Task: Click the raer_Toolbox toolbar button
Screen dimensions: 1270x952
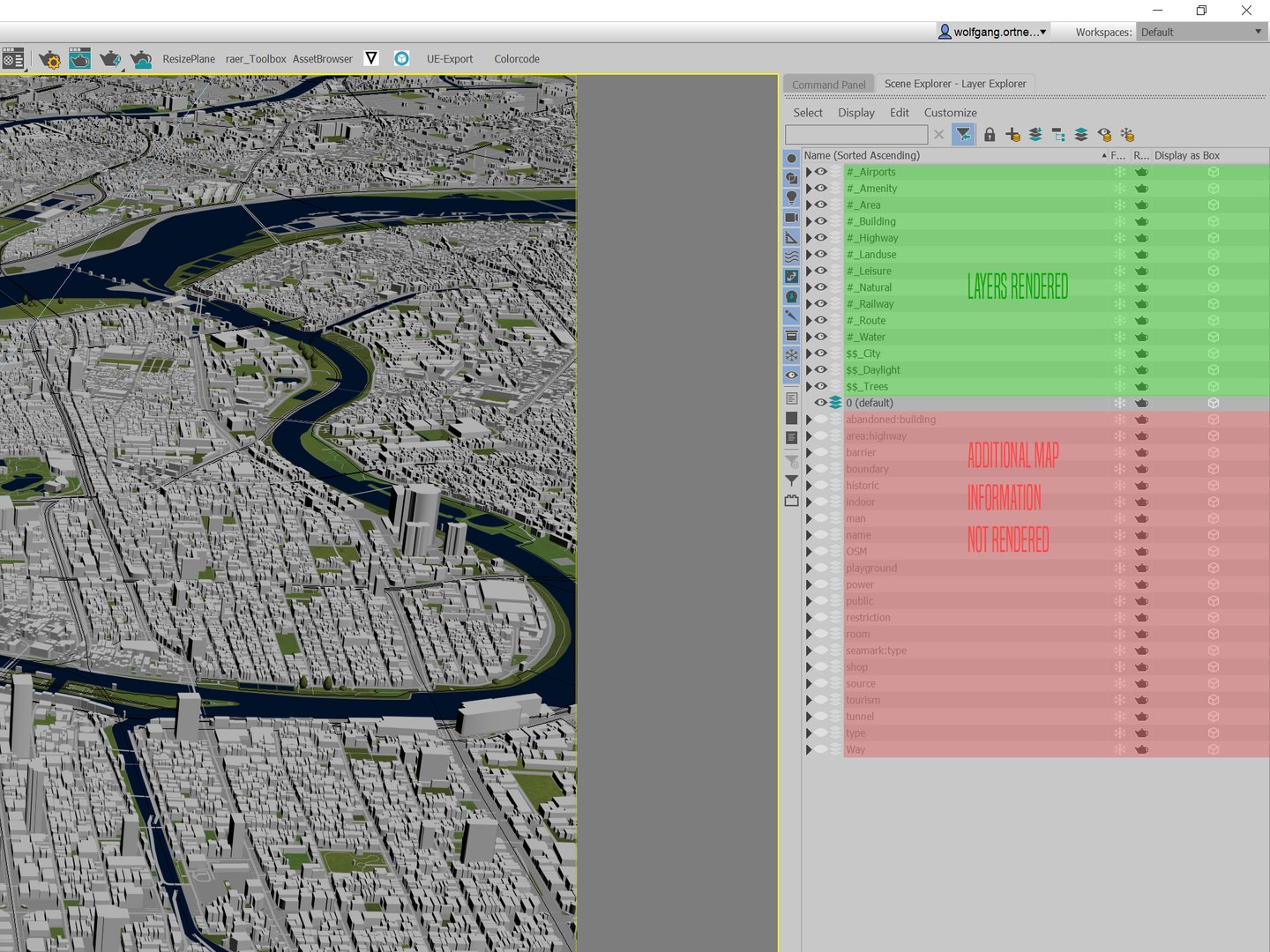Action: [256, 59]
